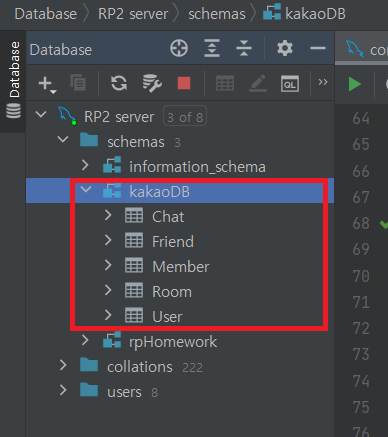Select the collations folder row
The width and height of the screenshot is (388, 437).
point(180,367)
